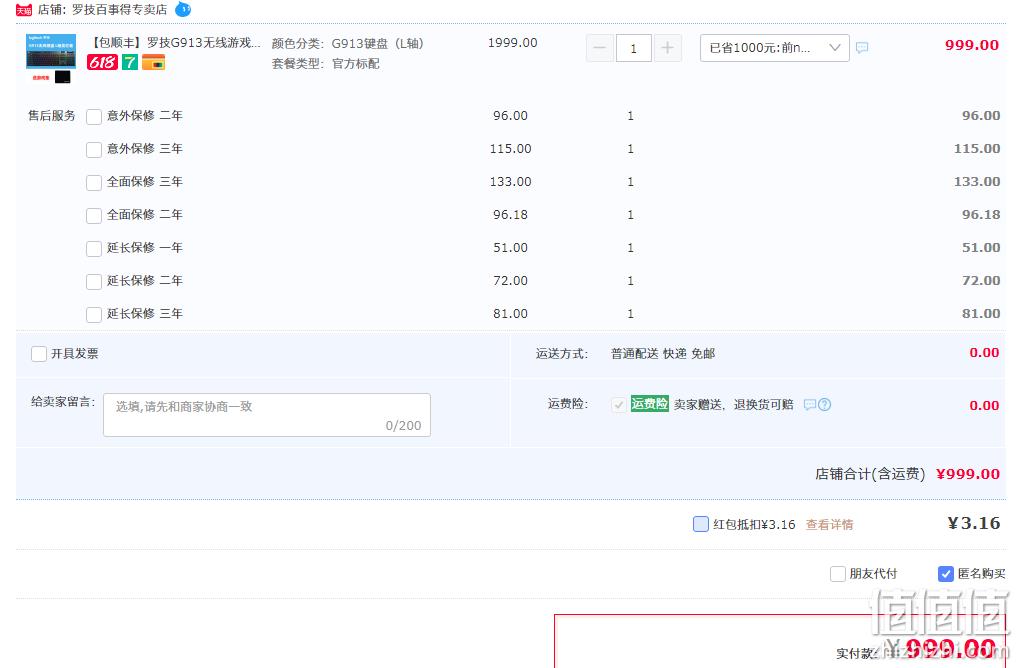
Task: Click the 96.18 price for 全面保修 二年
Action: 510,214
